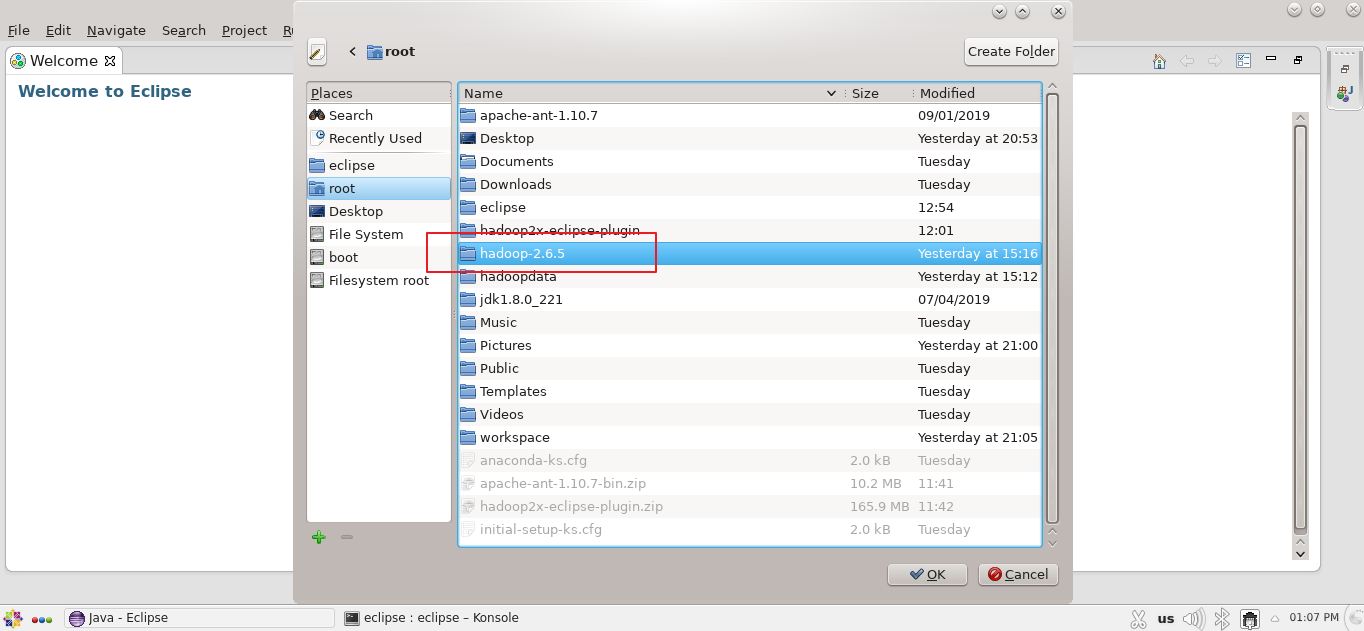Select the Templates folder

(x=750, y=391)
